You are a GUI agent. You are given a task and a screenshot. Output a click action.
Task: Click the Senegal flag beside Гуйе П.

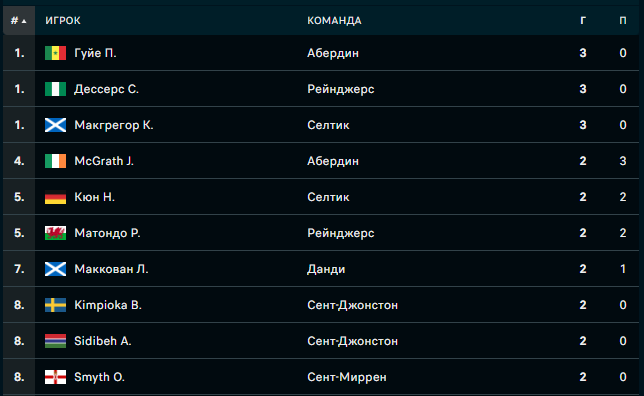coord(55,53)
